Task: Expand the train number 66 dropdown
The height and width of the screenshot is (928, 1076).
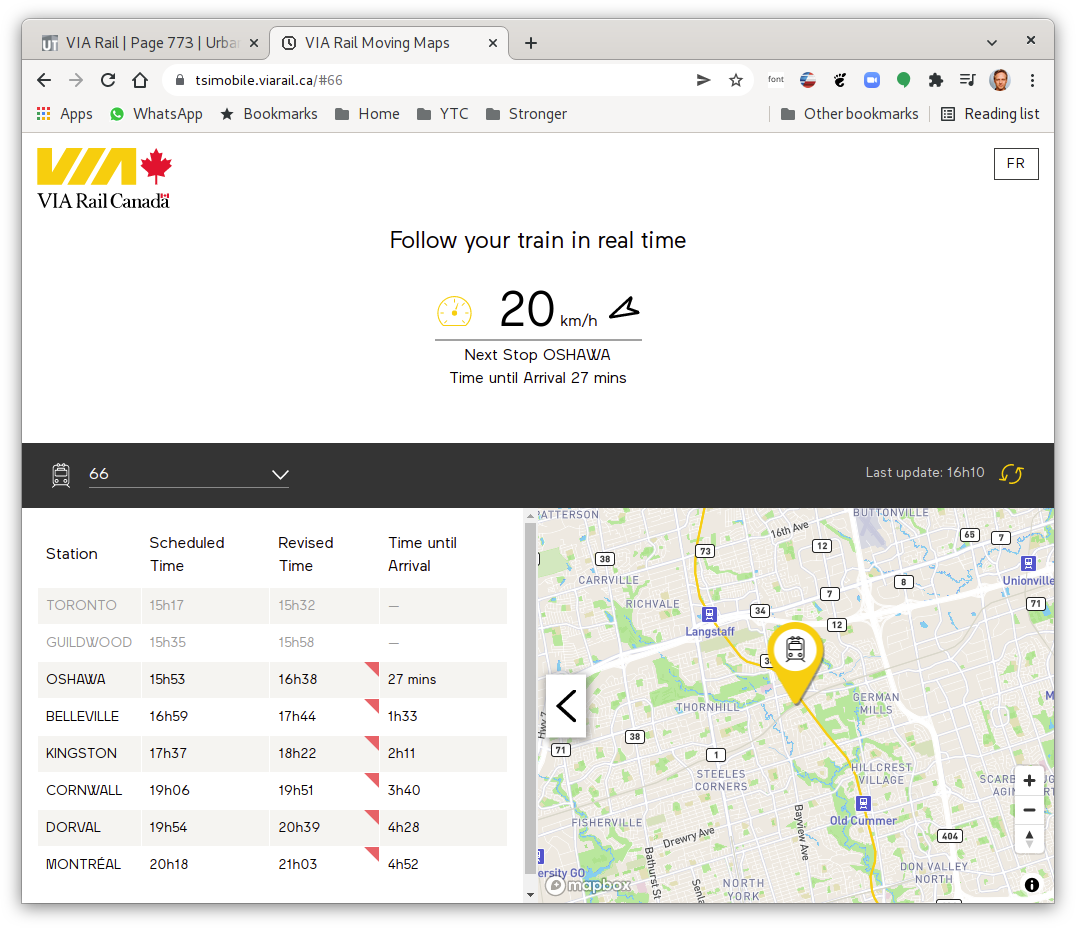Action: point(280,475)
